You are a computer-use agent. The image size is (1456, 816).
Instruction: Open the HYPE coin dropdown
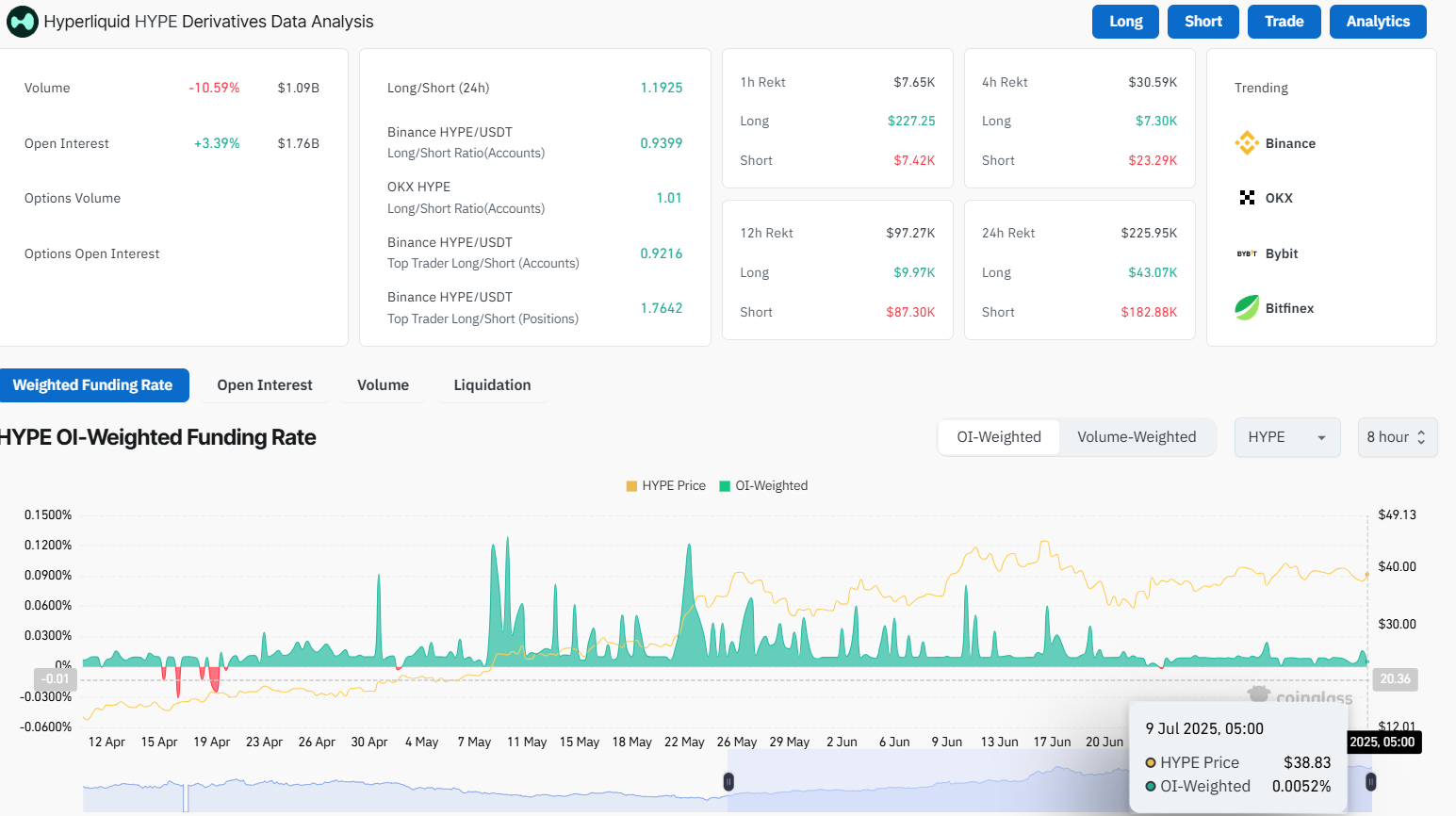(1287, 437)
